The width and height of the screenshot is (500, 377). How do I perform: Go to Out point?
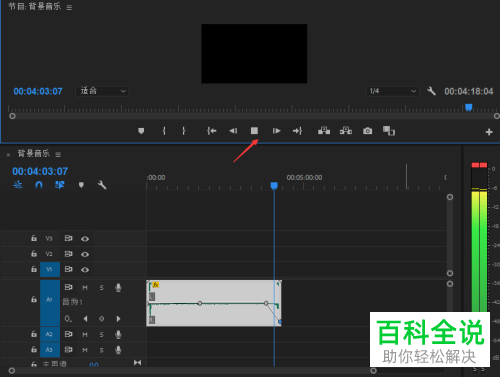coord(297,131)
